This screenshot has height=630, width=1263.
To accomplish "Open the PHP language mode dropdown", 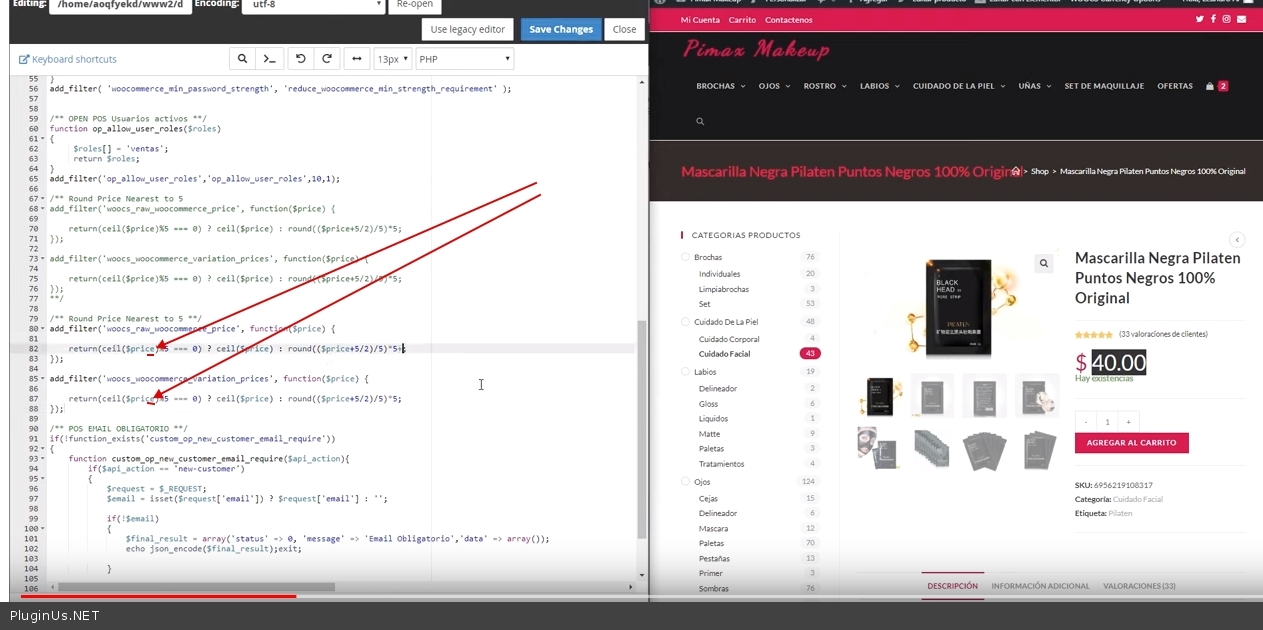I will [465, 59].
